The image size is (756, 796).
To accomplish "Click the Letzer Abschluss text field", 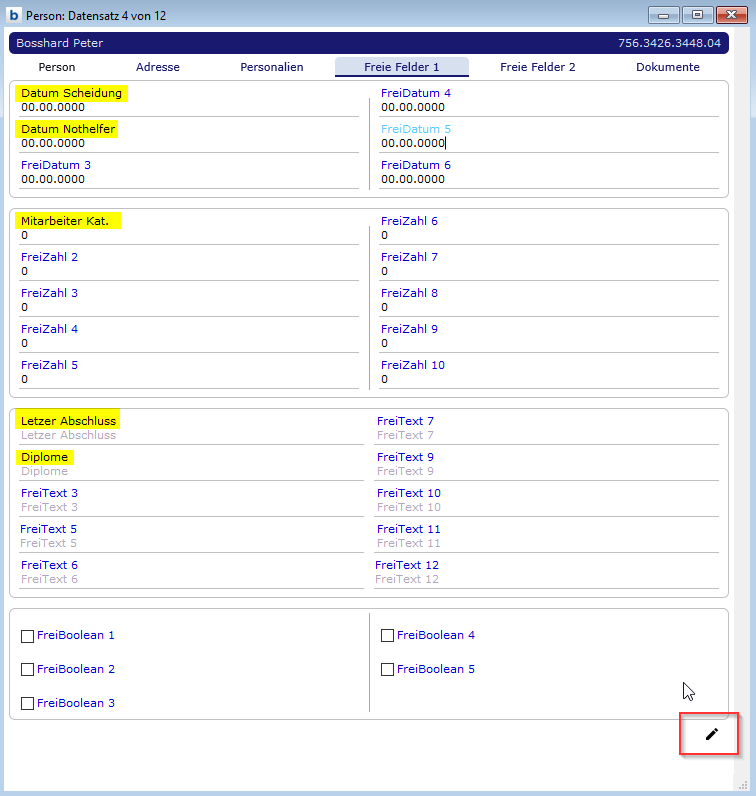I will point(188,436).
